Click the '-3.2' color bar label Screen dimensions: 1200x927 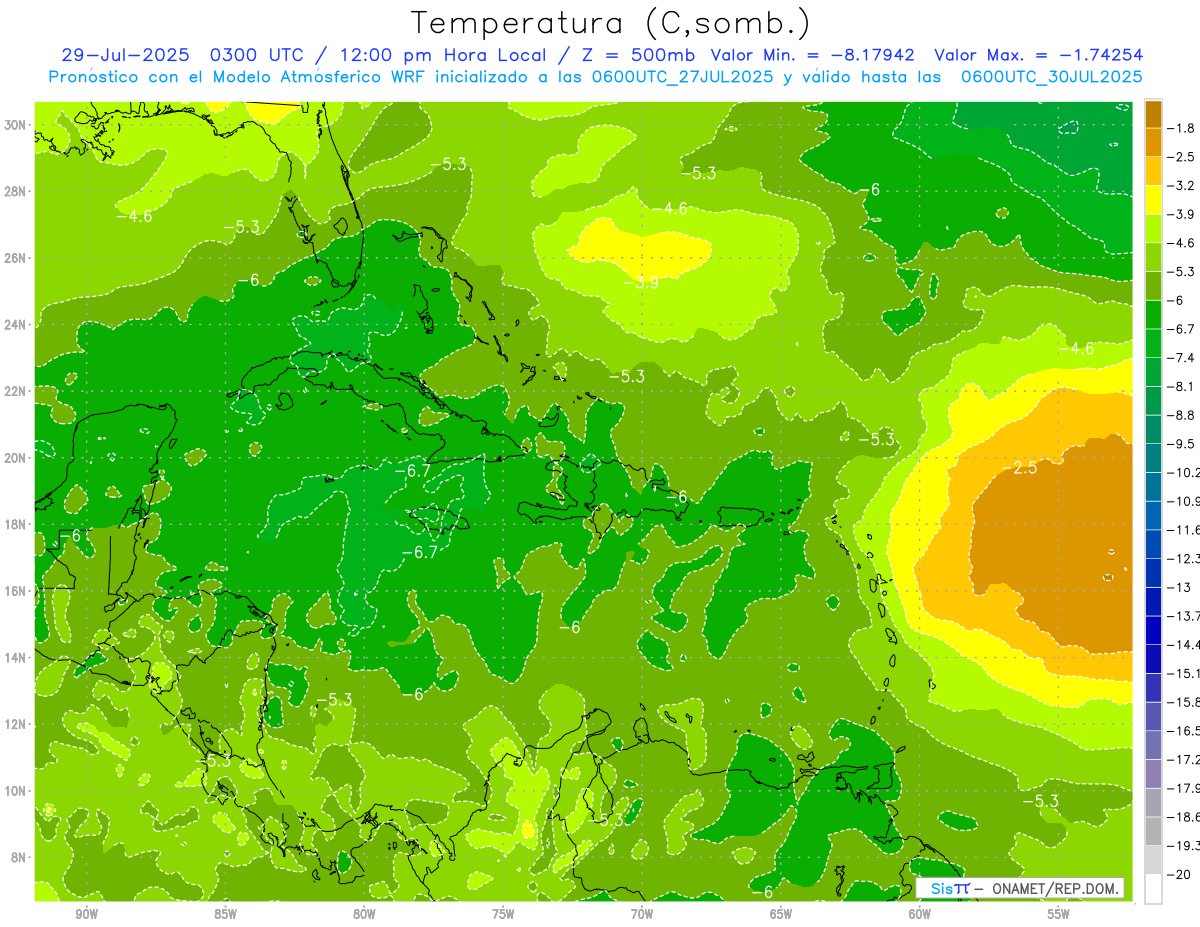[x=1183, y=185]
